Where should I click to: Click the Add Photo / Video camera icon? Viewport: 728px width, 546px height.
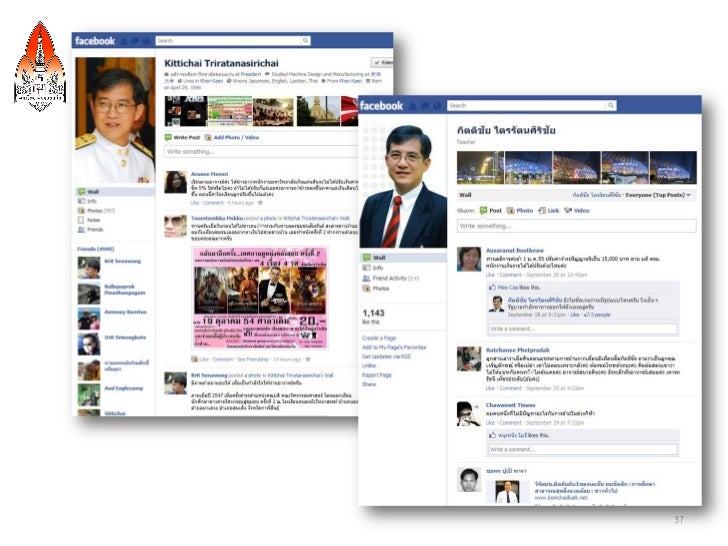(208, 137)
